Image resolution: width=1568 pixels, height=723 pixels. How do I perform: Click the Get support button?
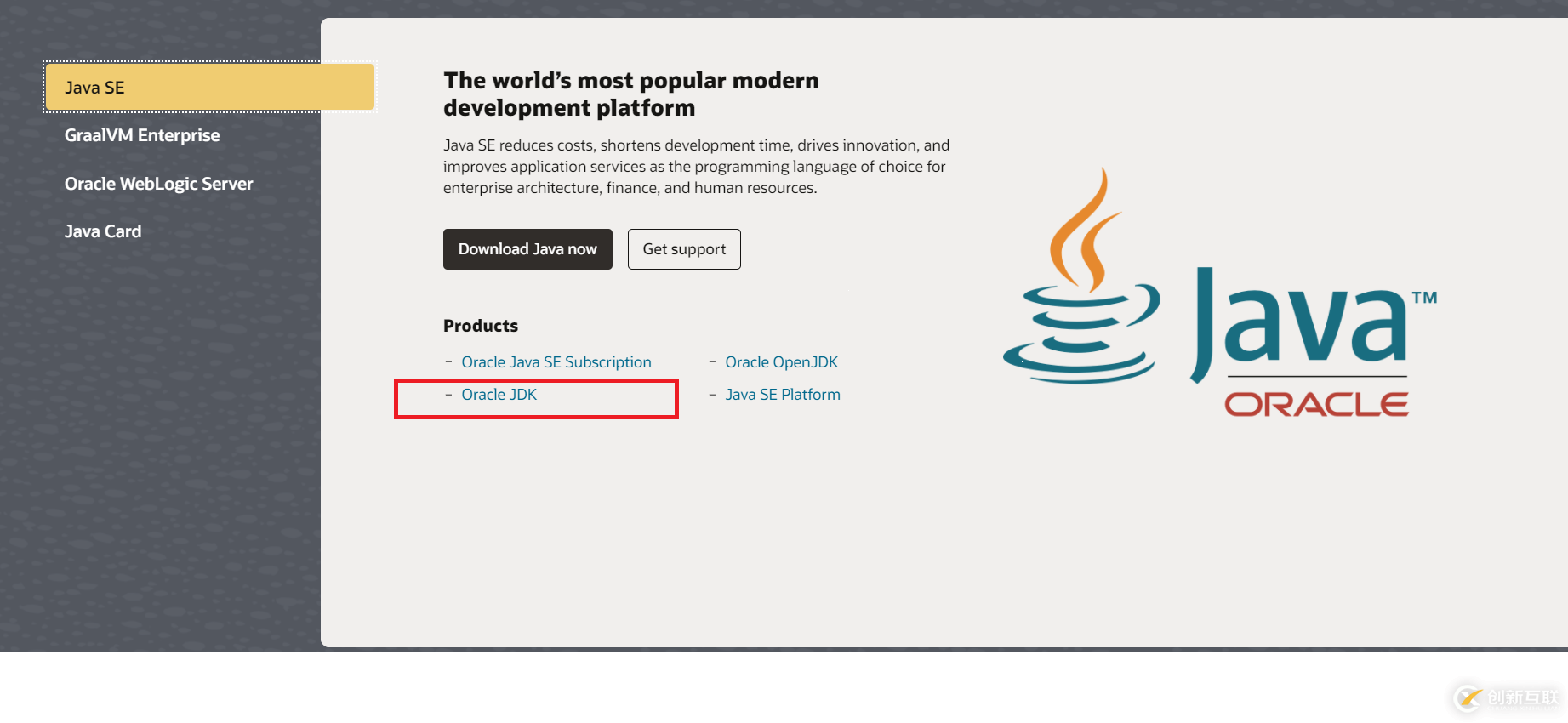point(684,249)
